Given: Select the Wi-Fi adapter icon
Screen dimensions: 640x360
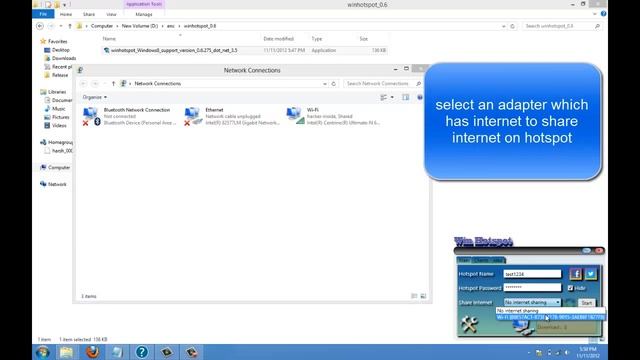Looking at the screenshot, I should pos(295,116).
